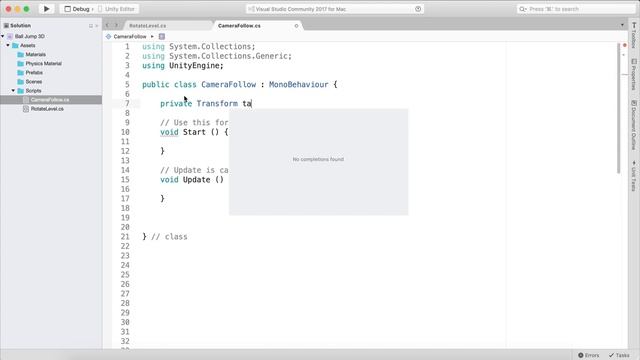Image resolution: width=640 pixels, height=360 pixels.
Task: Open the Properties side panel
Action: (634, 75)
